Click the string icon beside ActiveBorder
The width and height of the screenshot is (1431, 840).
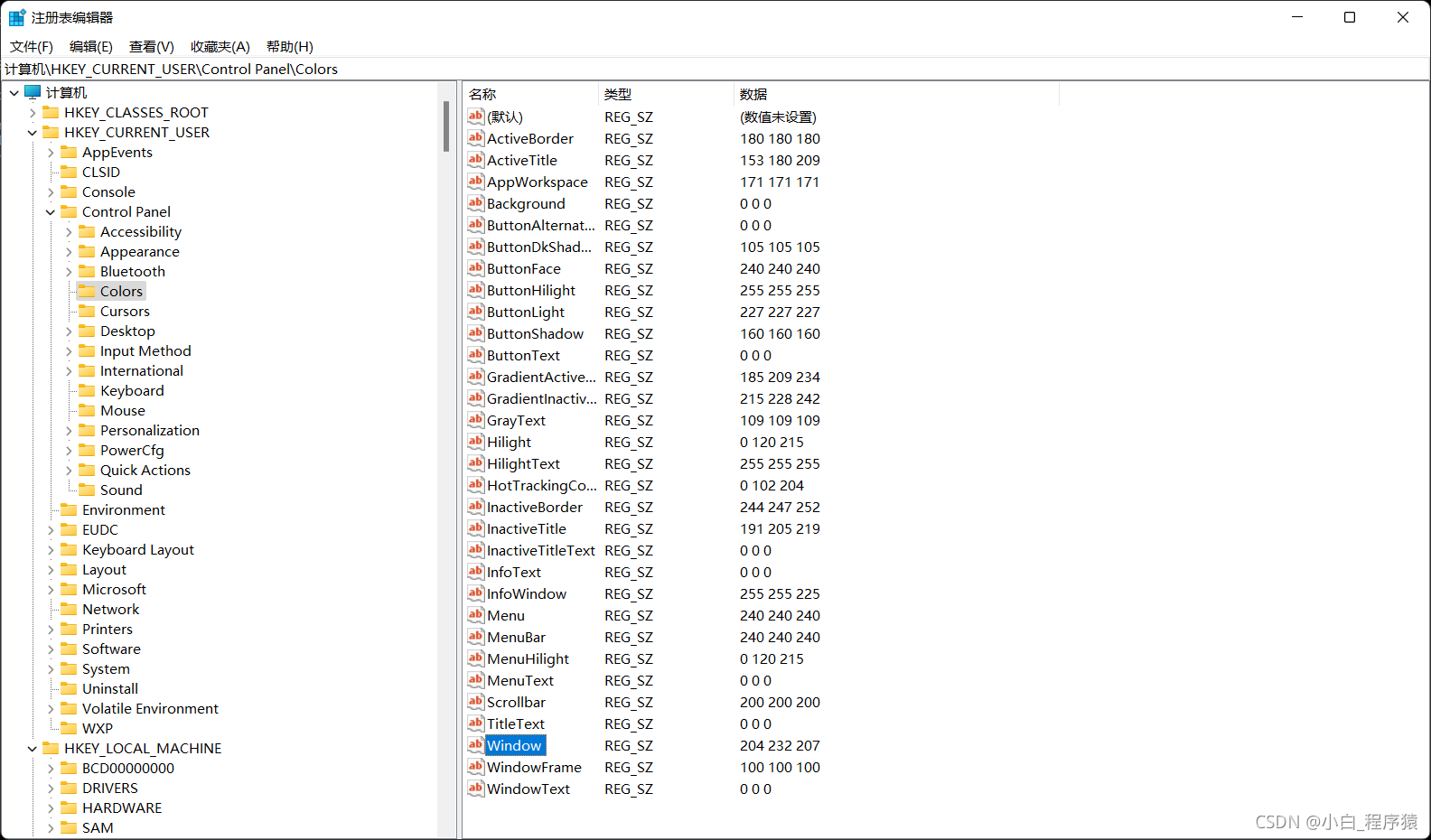pos(476,138)
